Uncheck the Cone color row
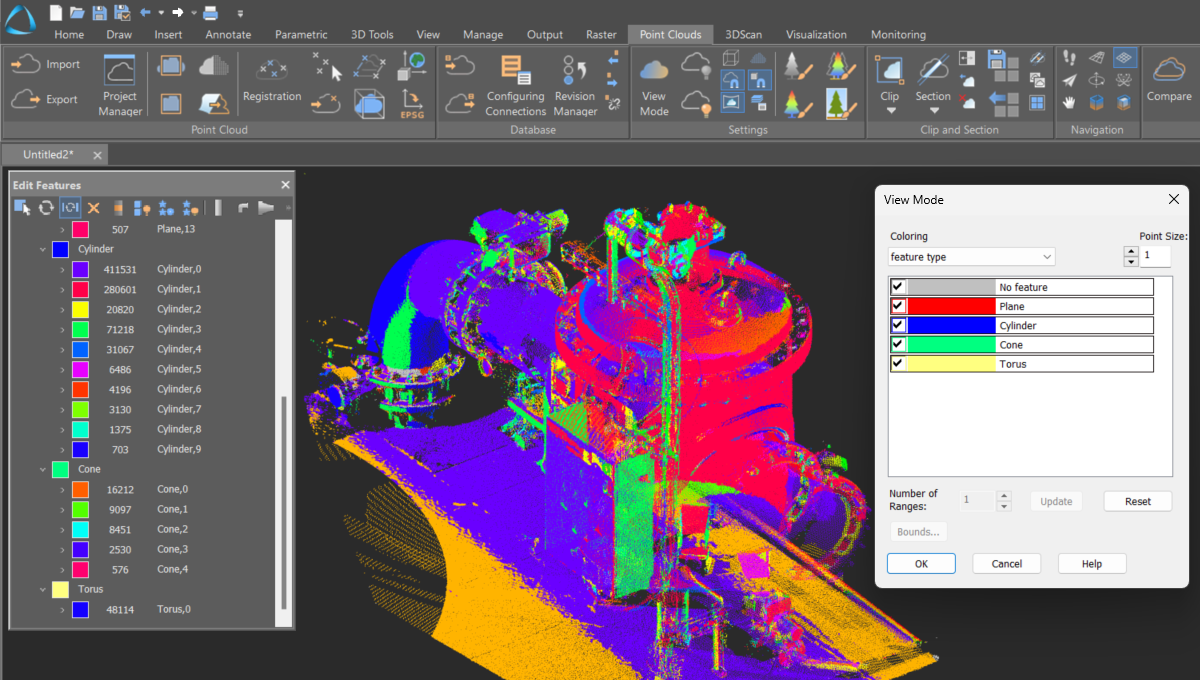The height and width of the screenshot is (680, 1200). pos(897,344)
